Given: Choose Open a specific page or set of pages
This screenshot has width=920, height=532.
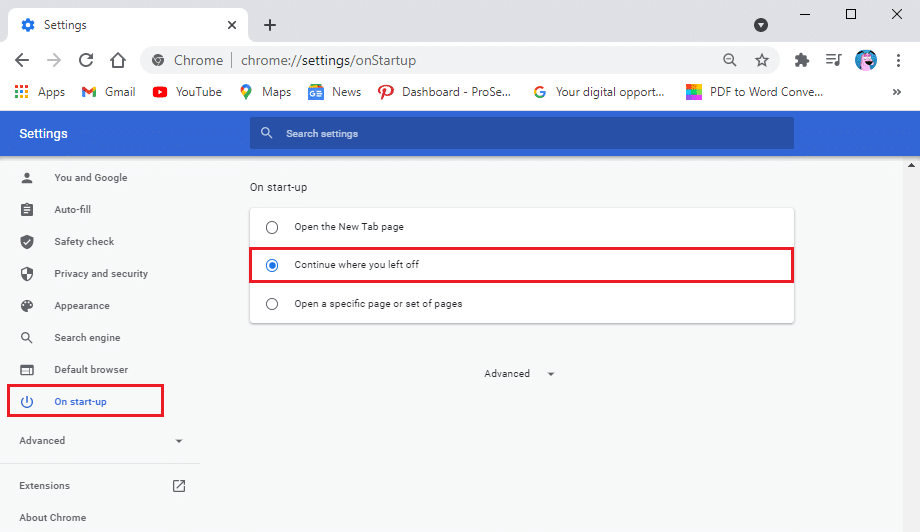Looking at the screenshot, I should (272, 304).
